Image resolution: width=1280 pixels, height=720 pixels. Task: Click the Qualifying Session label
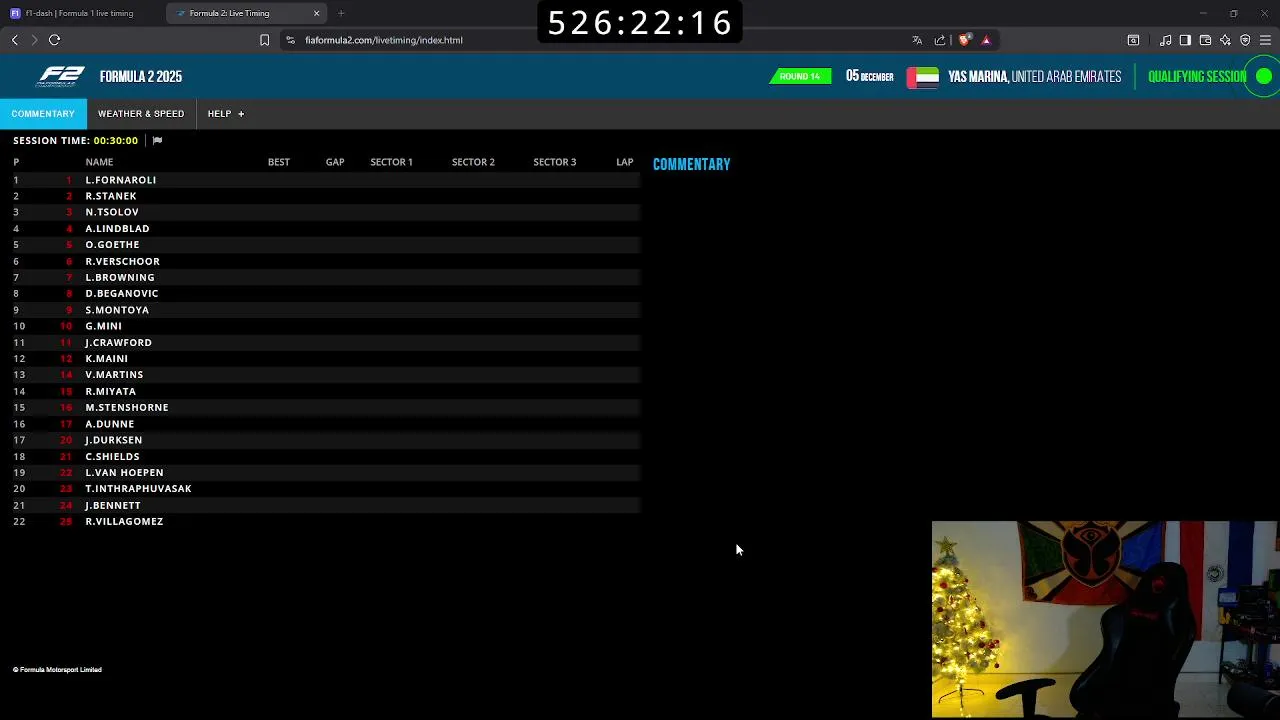1197,77
